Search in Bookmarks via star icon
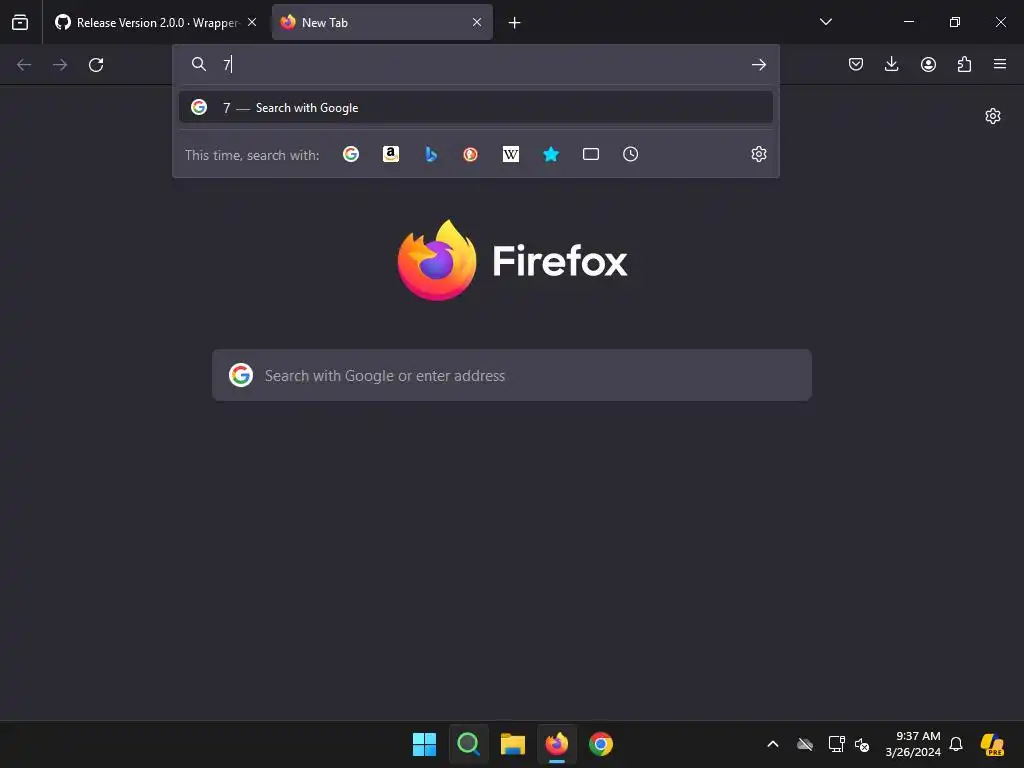Viewport: 1024px width, 768px height. click(x=551, y=154)
